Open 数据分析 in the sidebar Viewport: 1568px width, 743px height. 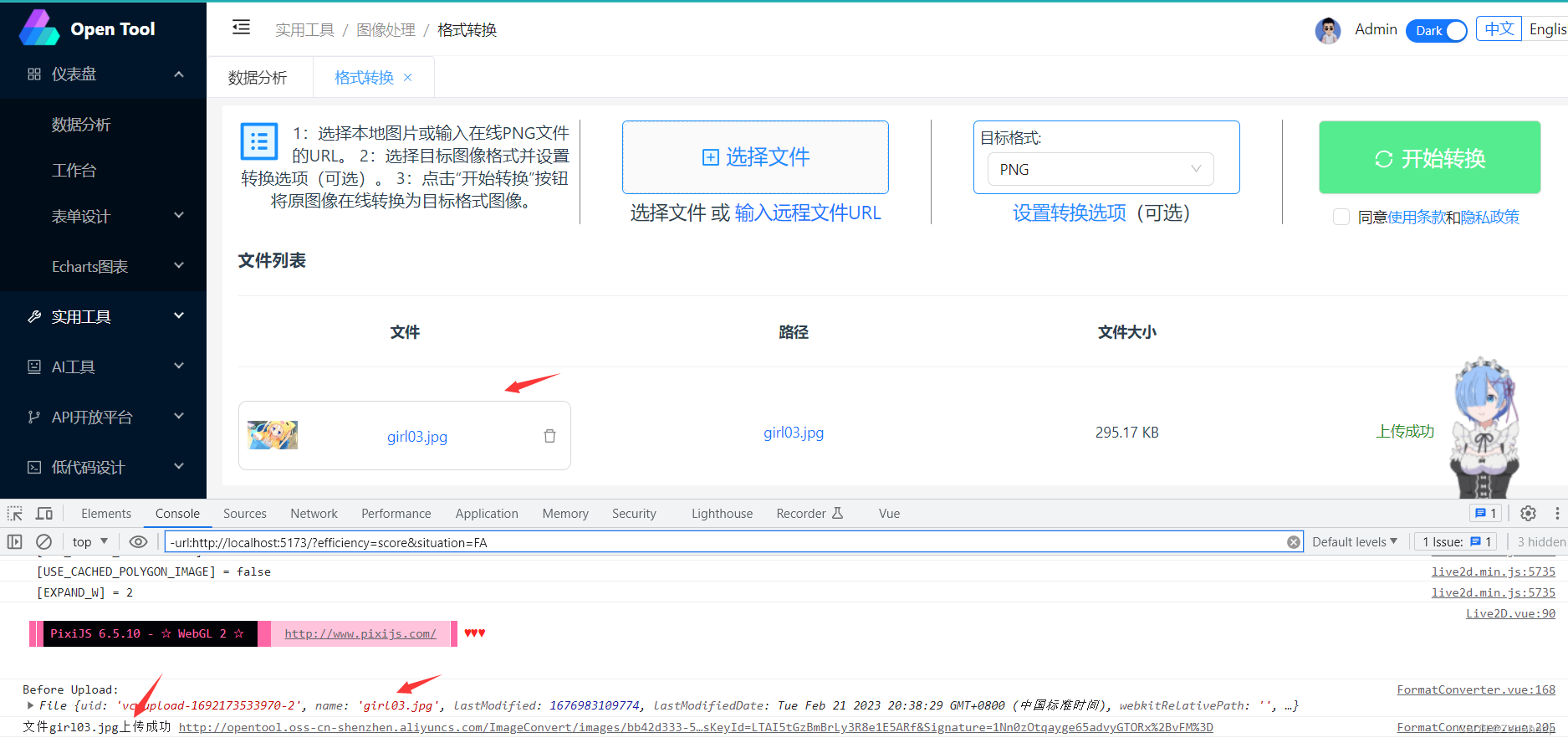coord(81,124)
